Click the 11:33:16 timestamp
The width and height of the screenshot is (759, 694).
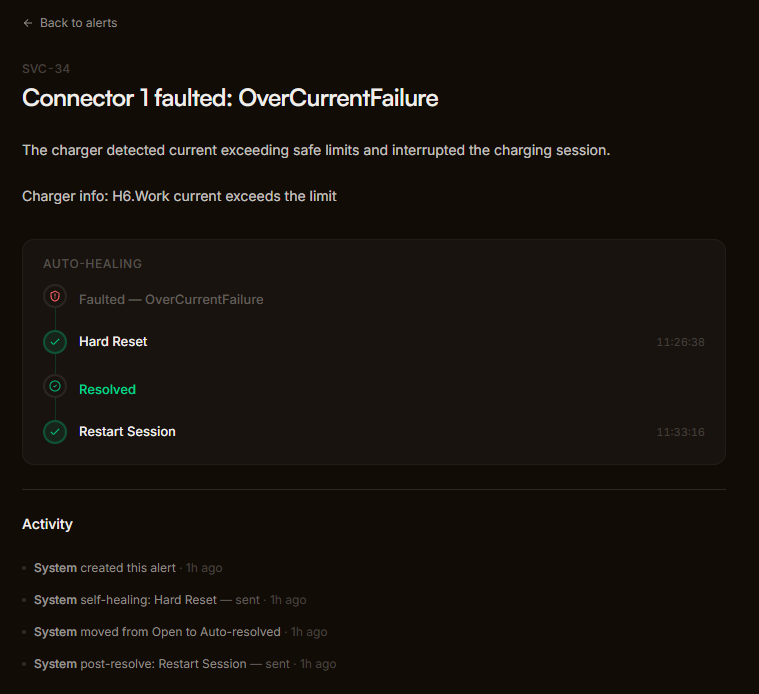pos(680,432)
